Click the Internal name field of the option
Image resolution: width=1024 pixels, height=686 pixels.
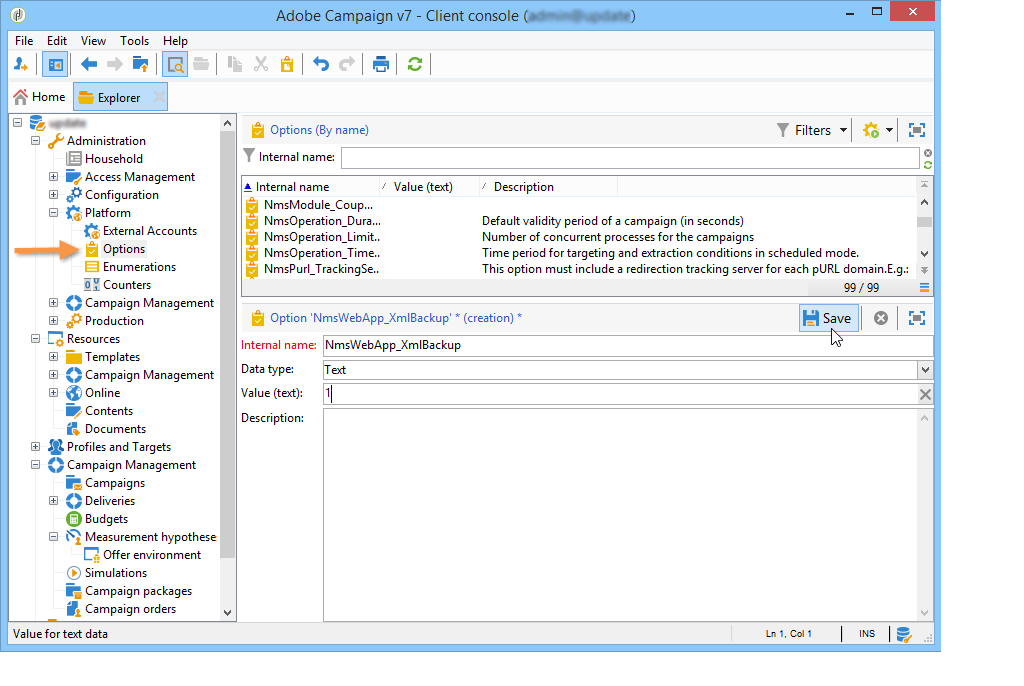point(628,345)
